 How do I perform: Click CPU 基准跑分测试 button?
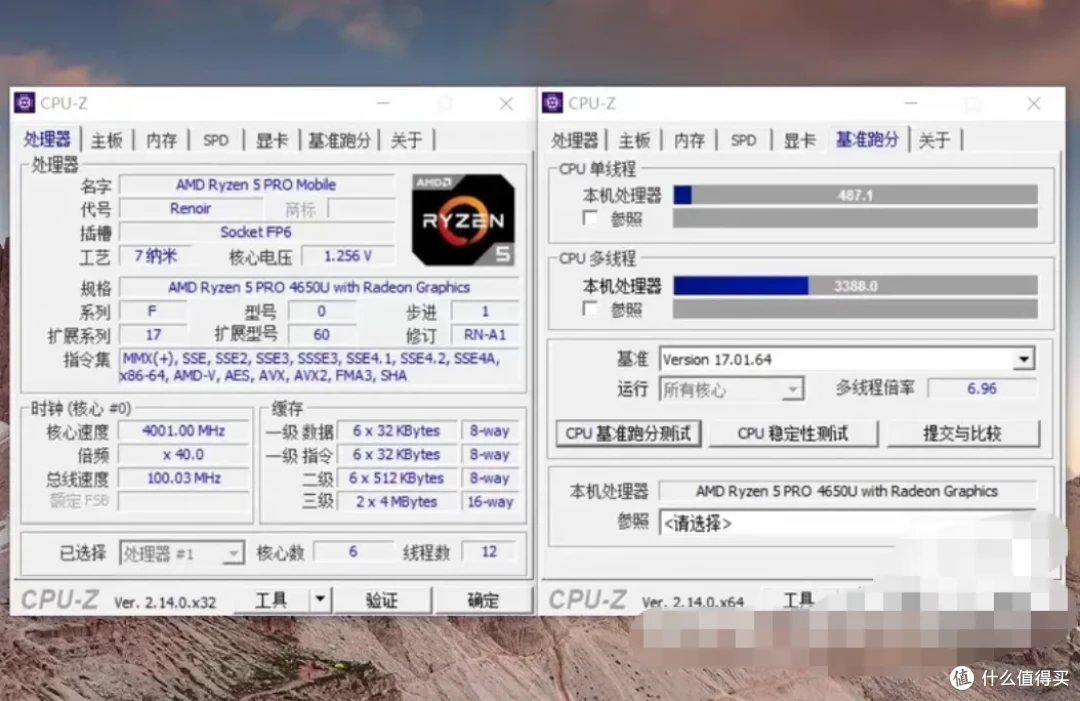(x=628, y=433)
